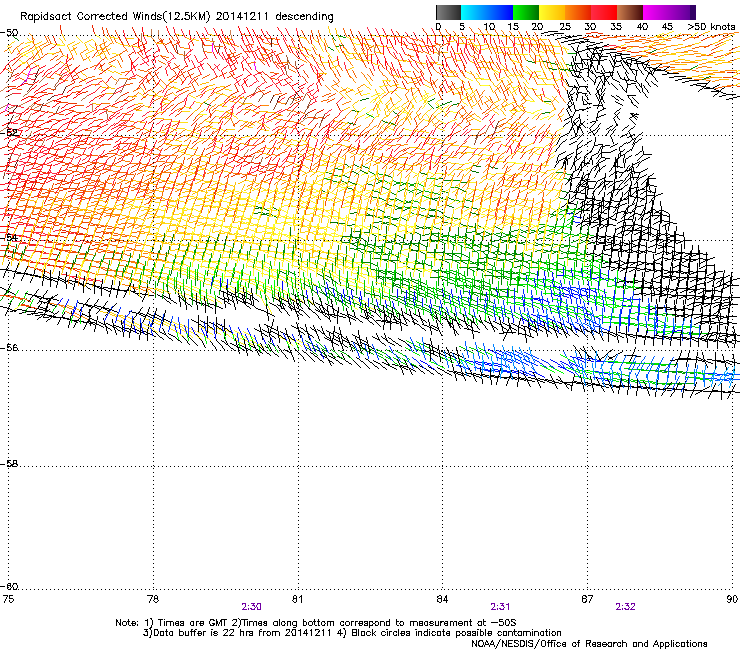
Task: Click the green 15-20 knots legend swatch
Action: click(526, 12)
